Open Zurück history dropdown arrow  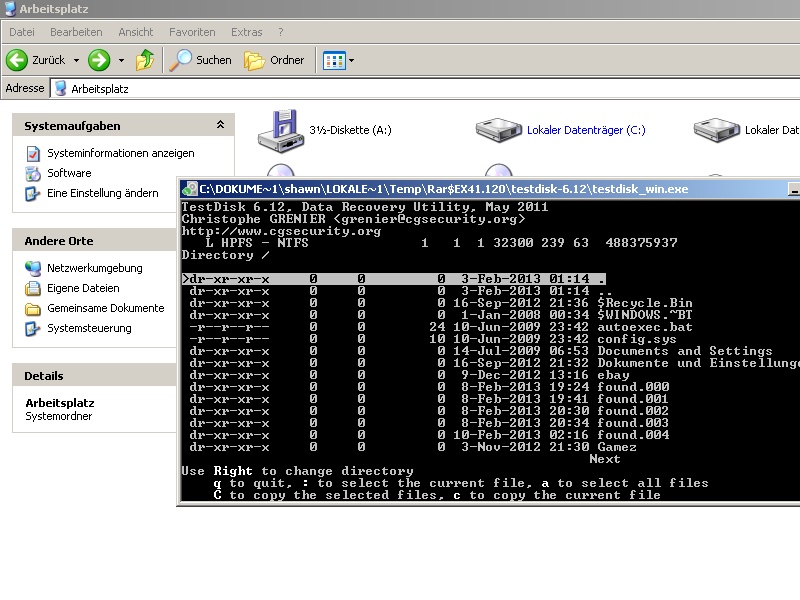76,60
